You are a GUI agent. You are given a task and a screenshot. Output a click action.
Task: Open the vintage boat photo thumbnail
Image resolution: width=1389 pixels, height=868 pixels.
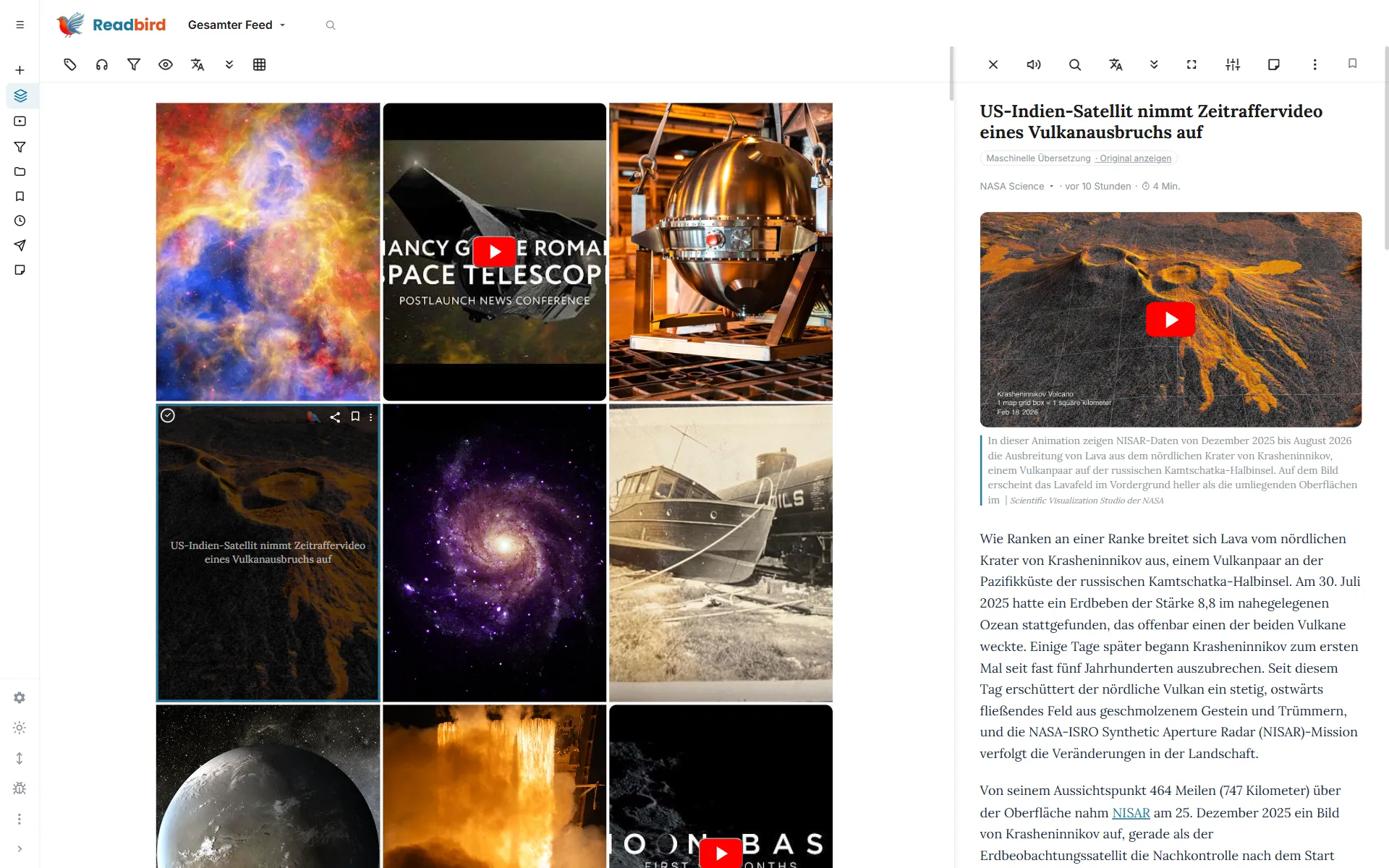(x=721, y=553)
